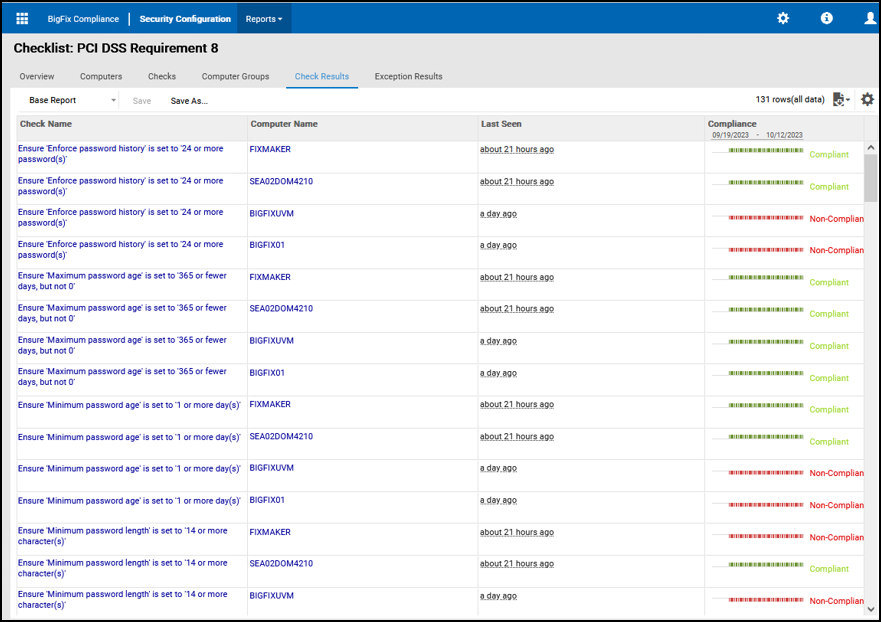Sort by Last Seen column header
Image resolution: width=881 pixels, height=622 pixels.
coord(501,124)
